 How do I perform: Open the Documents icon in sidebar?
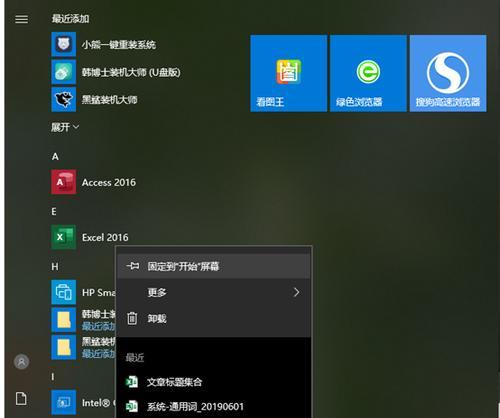(x=21, y=399)
